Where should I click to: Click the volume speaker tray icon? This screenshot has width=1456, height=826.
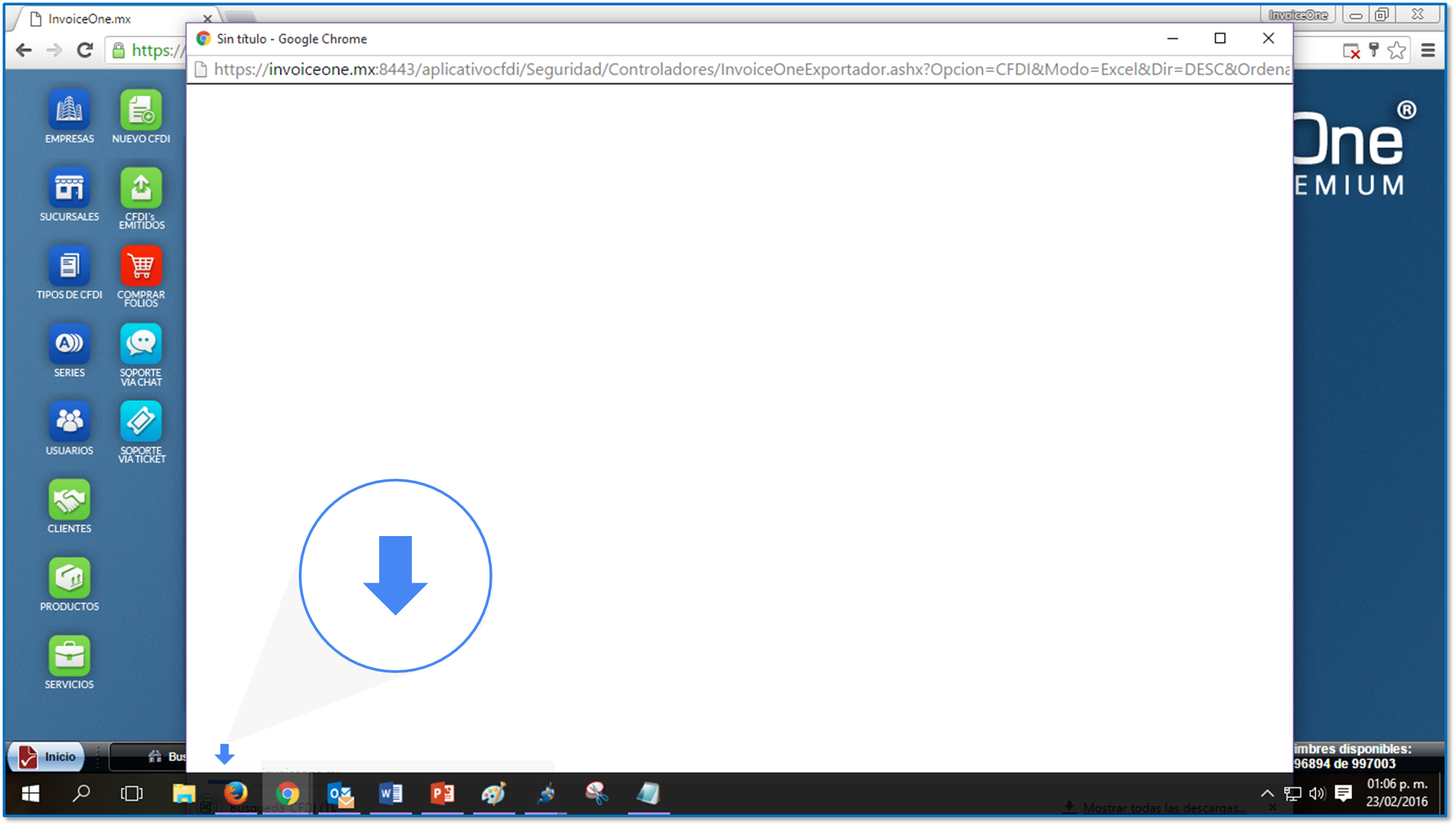coord(1317,794)
